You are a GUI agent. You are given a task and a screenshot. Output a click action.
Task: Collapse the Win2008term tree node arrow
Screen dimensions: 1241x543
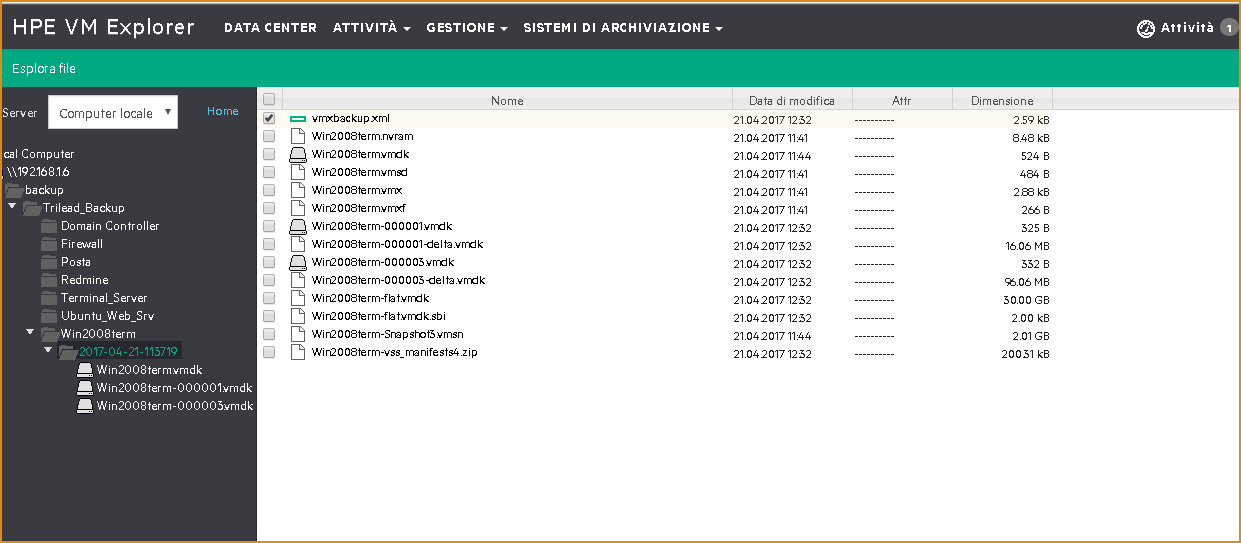[x=30, y=333]
